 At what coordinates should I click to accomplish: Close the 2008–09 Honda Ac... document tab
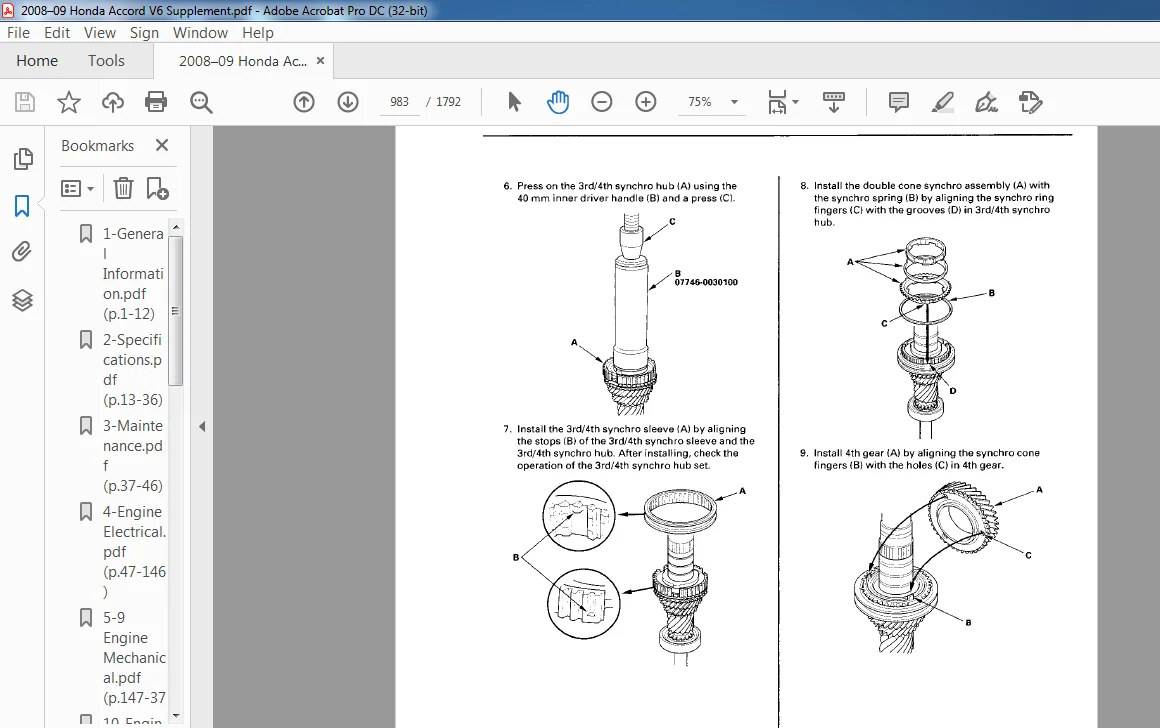tap(320, 61)
